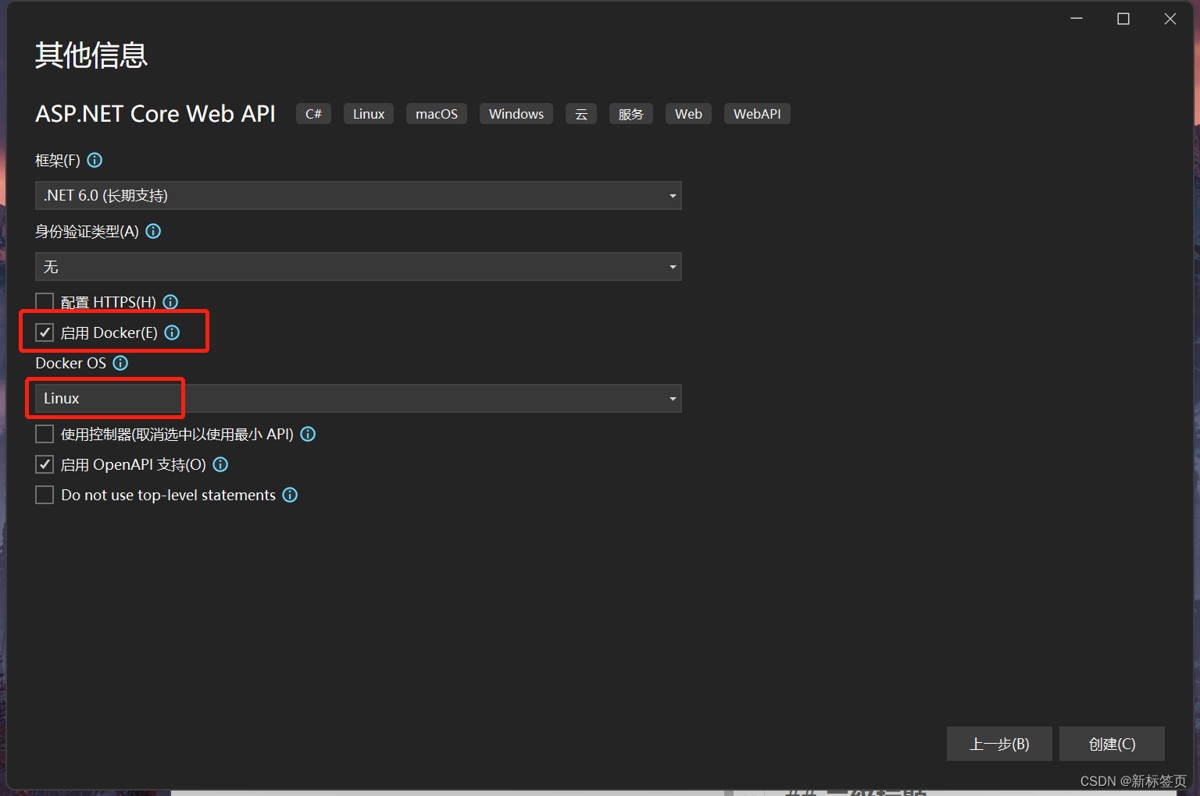Click the Web tag

coord(688,114)
